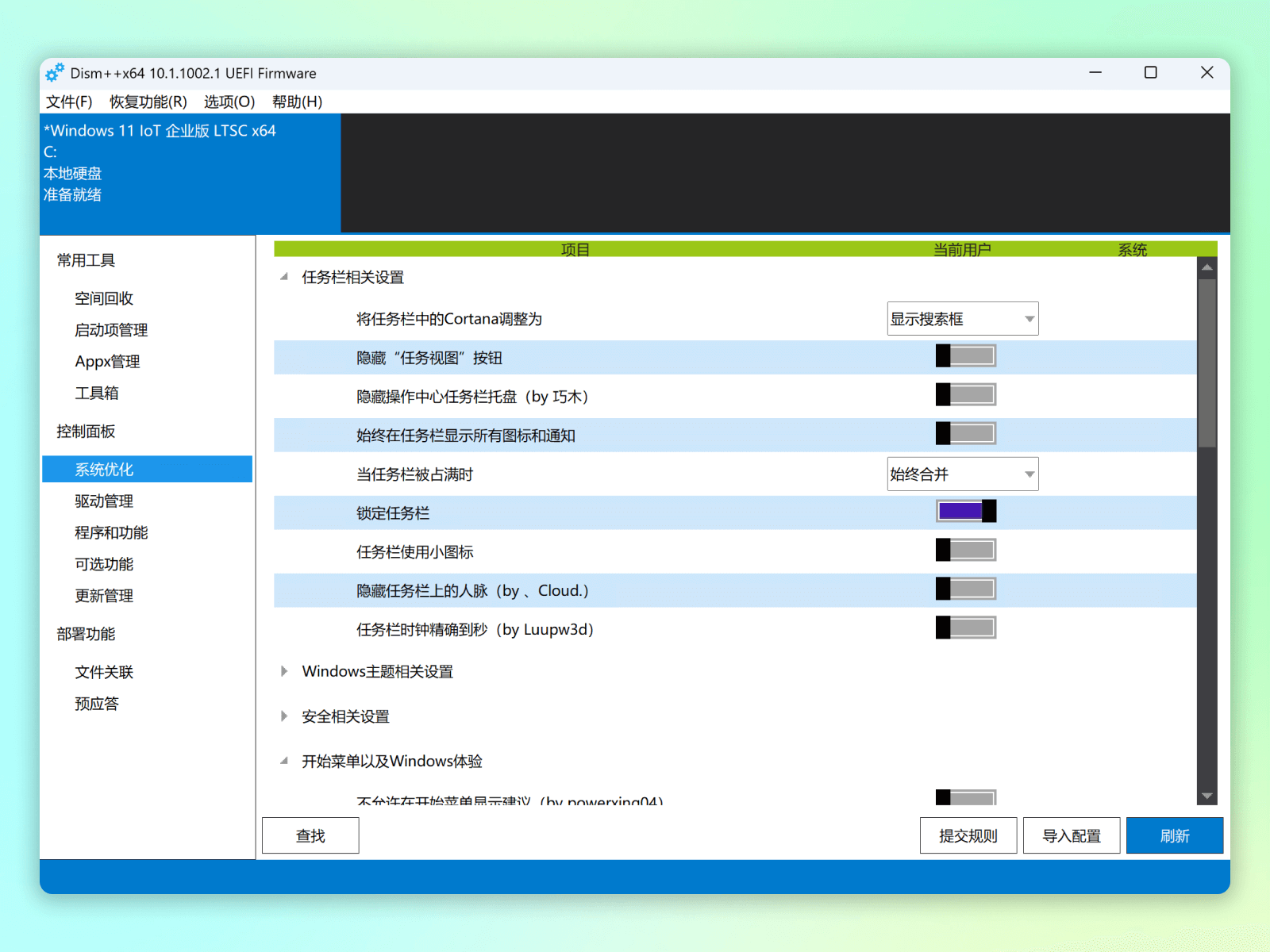Click the 刷新 button

(1174, 836)
